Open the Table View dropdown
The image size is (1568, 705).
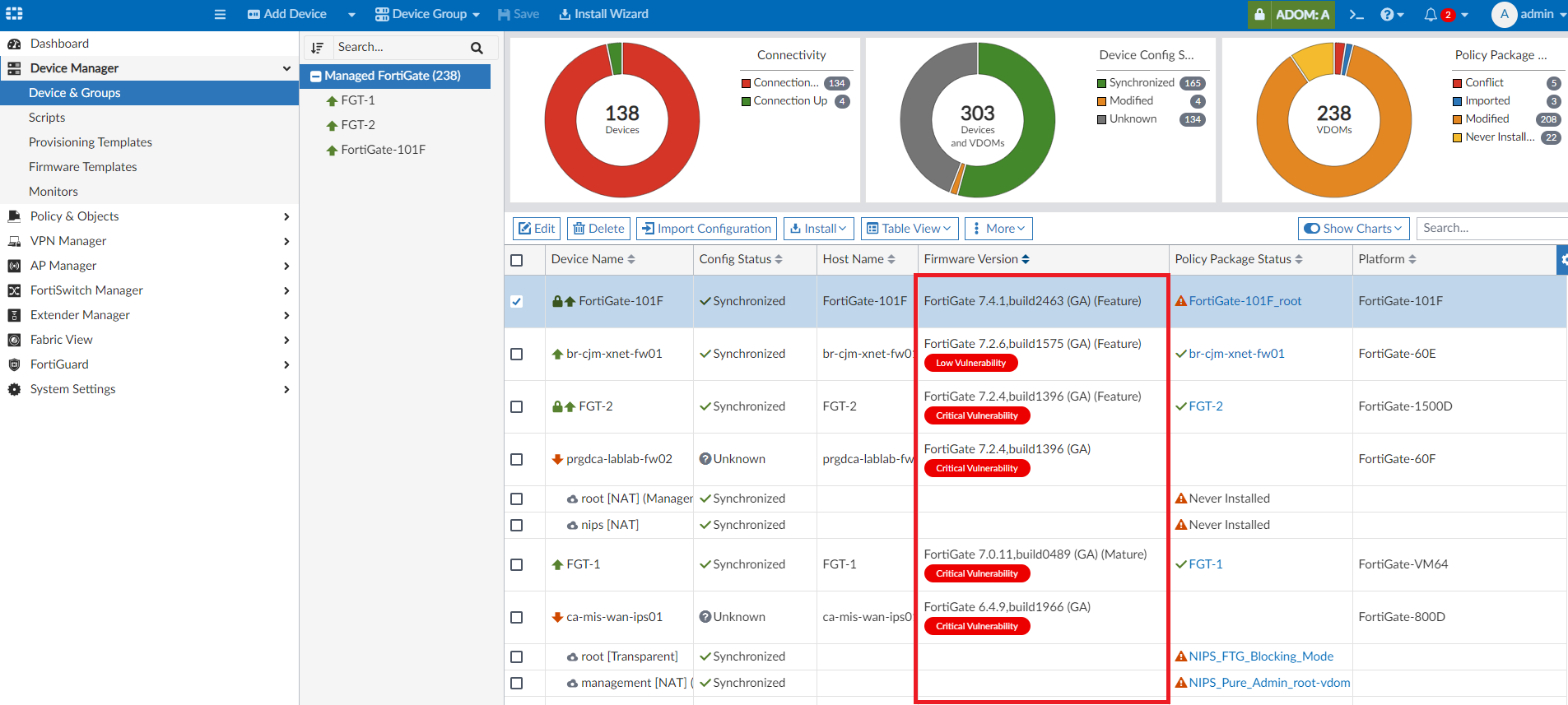tap(910, 229)
